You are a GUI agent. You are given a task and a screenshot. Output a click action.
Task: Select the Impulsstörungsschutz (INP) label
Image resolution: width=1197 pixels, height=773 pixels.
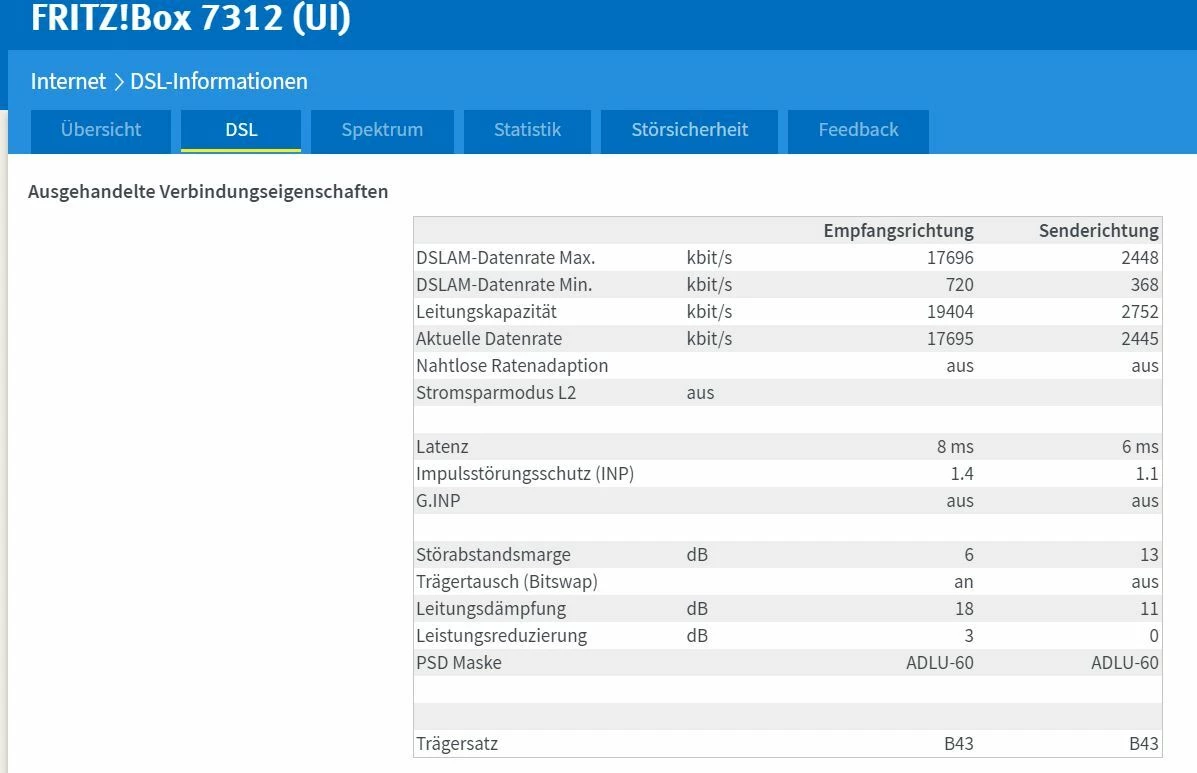[x=525, y=474]
